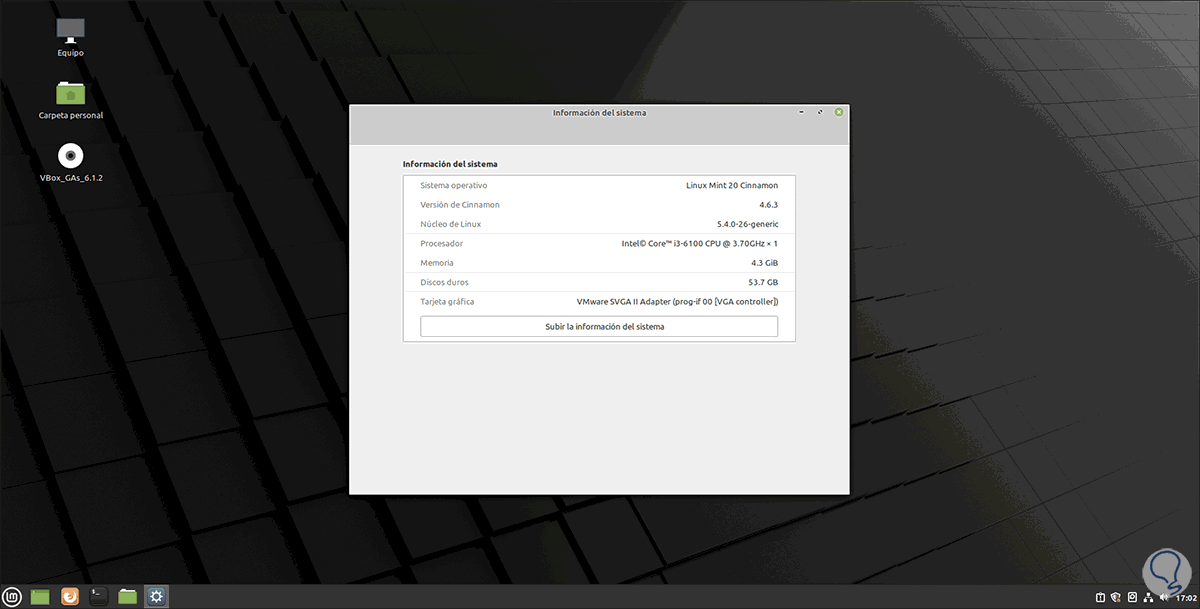
Task: Launch Firefox from the taskbar
Action: [69, 596]
